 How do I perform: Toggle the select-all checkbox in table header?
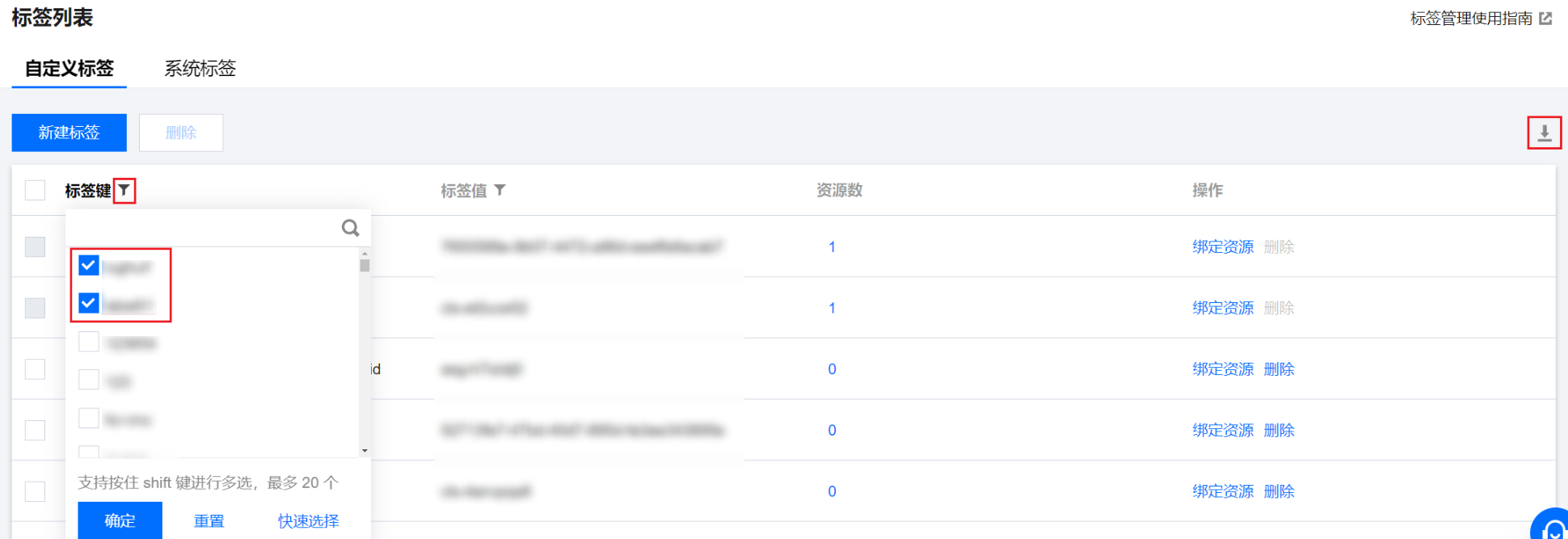pyautogui.click(x=35, y=191)
